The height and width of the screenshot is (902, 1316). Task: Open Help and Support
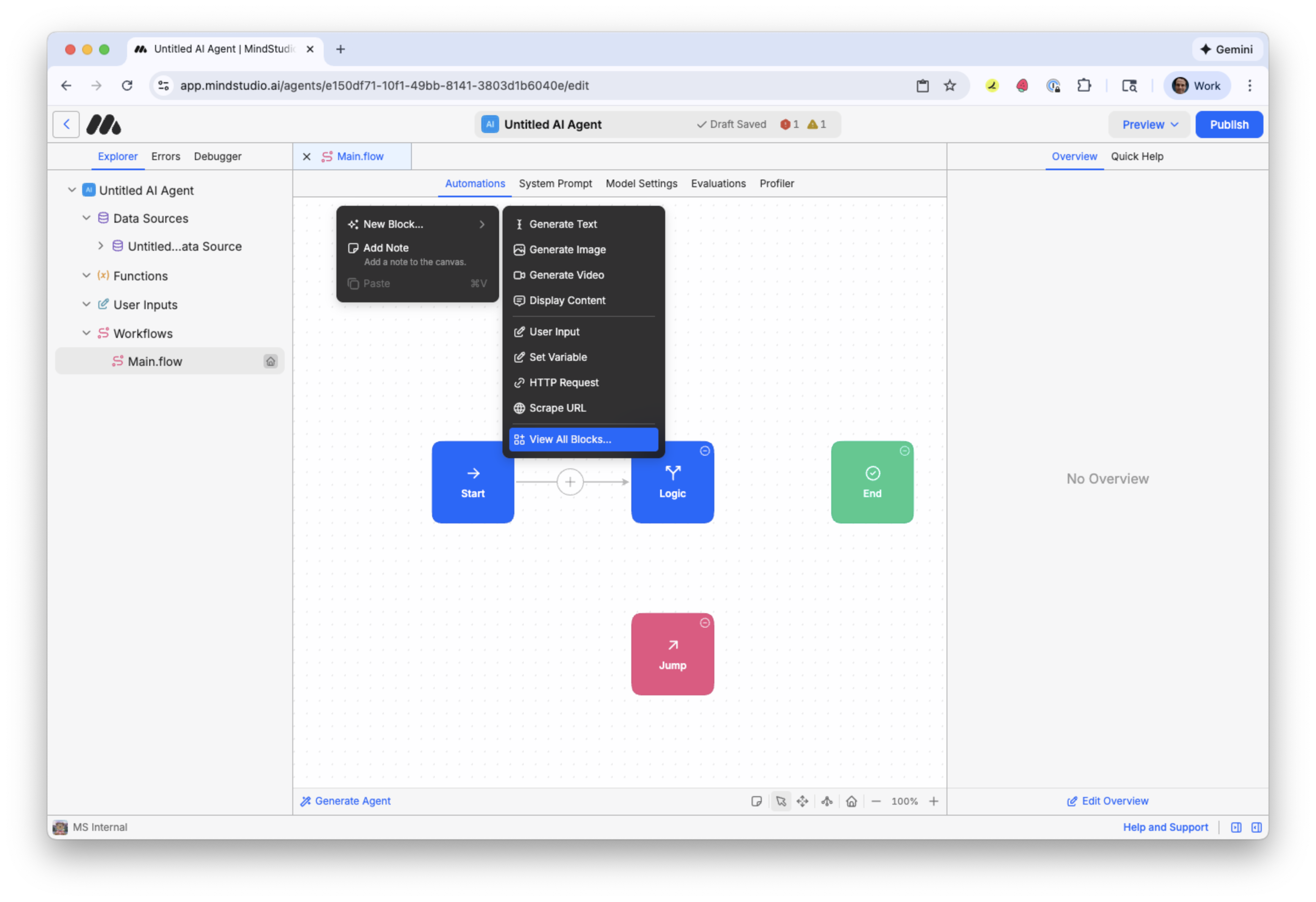click(x=1165, y=827)
